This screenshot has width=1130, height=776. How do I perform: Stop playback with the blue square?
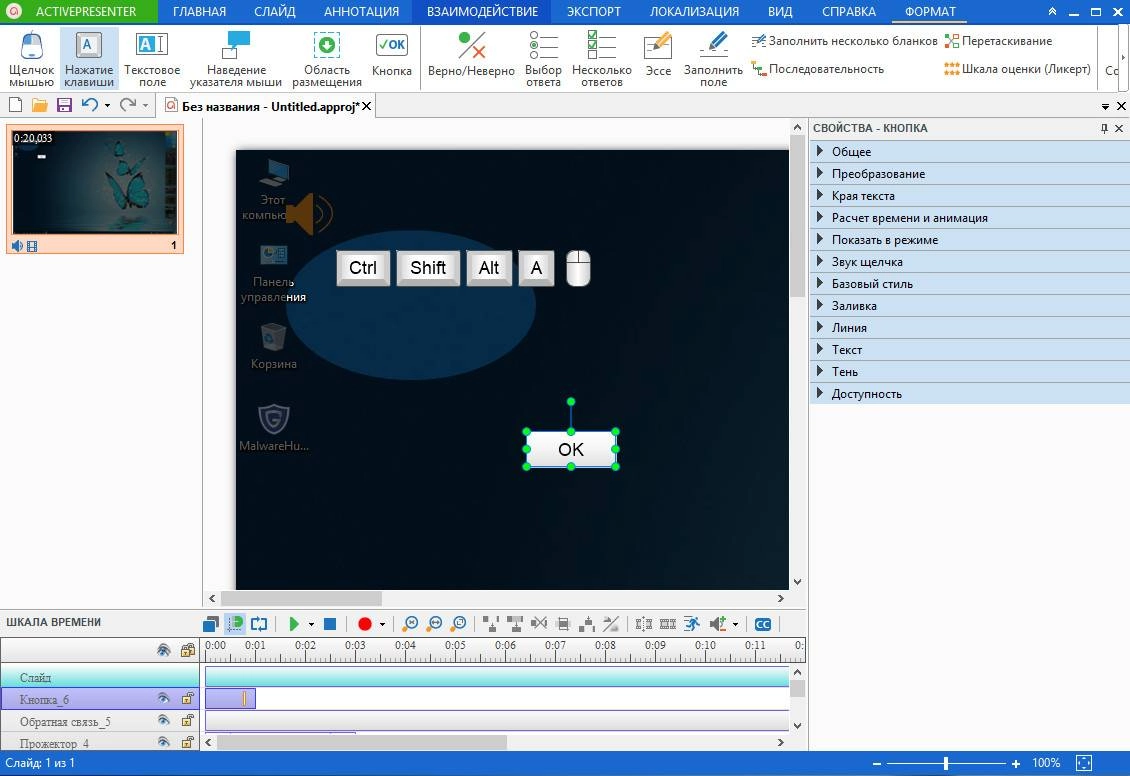pos(330,624)
